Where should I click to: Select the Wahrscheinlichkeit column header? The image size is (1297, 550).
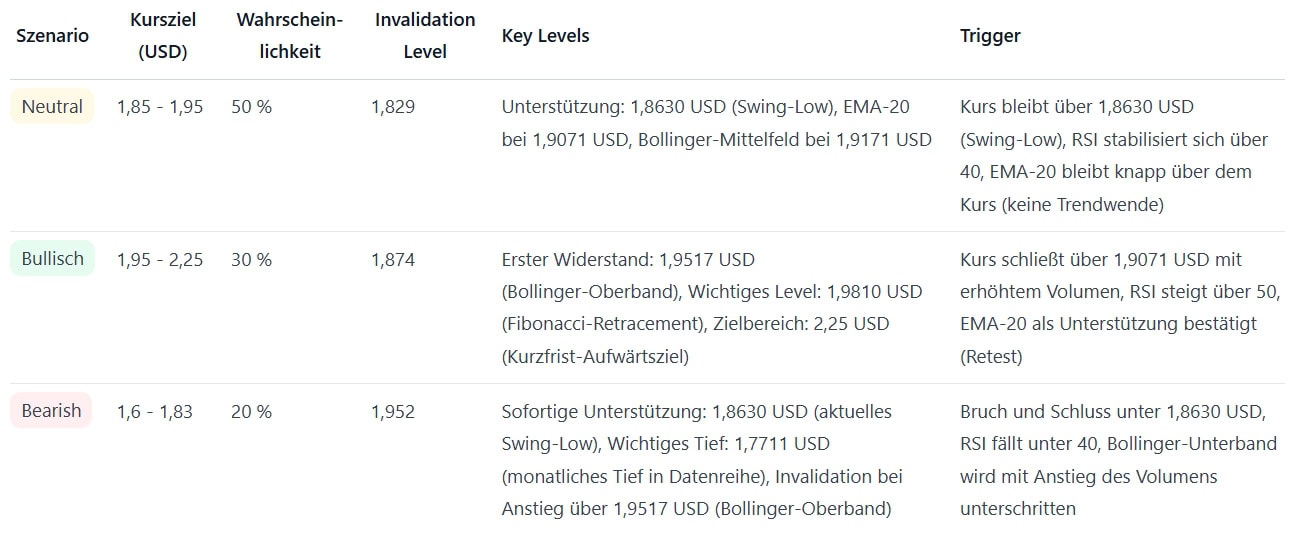coord(290,36)
